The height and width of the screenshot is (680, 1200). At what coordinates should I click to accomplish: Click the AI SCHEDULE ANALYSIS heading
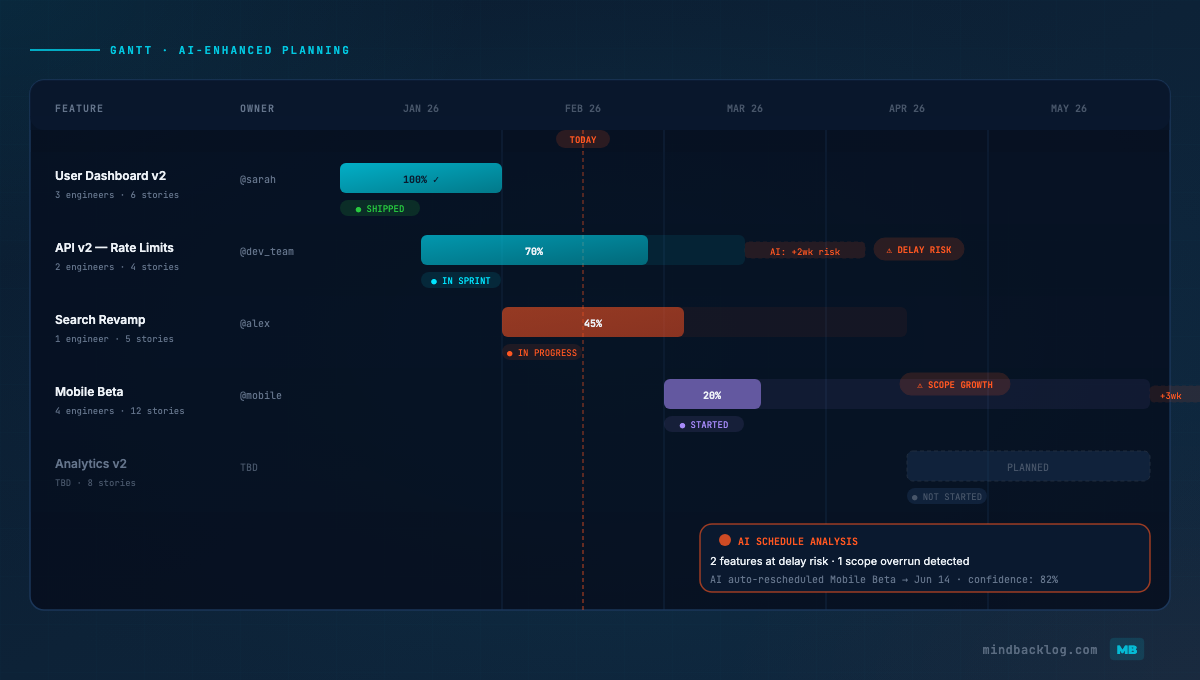tap(798, 542)
